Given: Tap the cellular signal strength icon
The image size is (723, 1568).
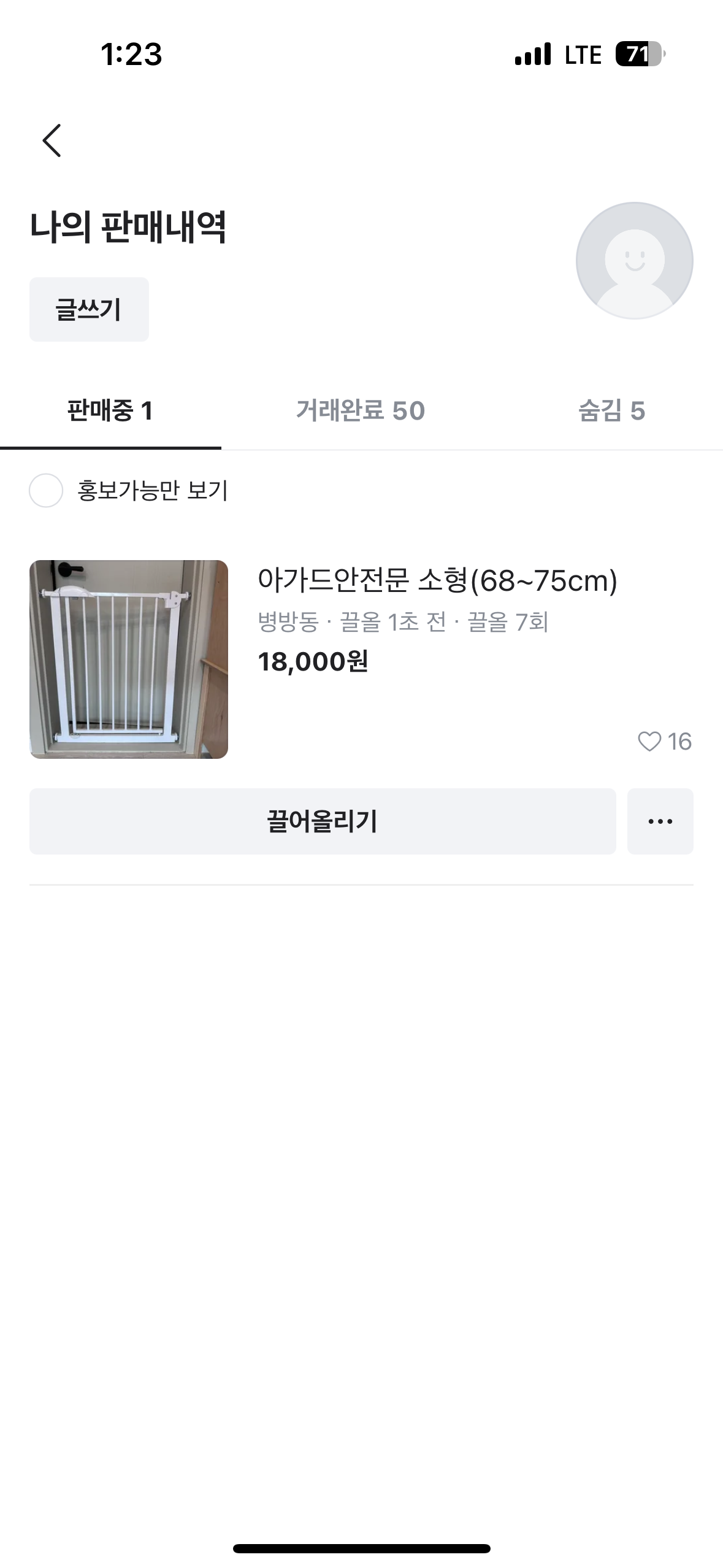Looking at the screenshot, I should click(x=533, y=54).
